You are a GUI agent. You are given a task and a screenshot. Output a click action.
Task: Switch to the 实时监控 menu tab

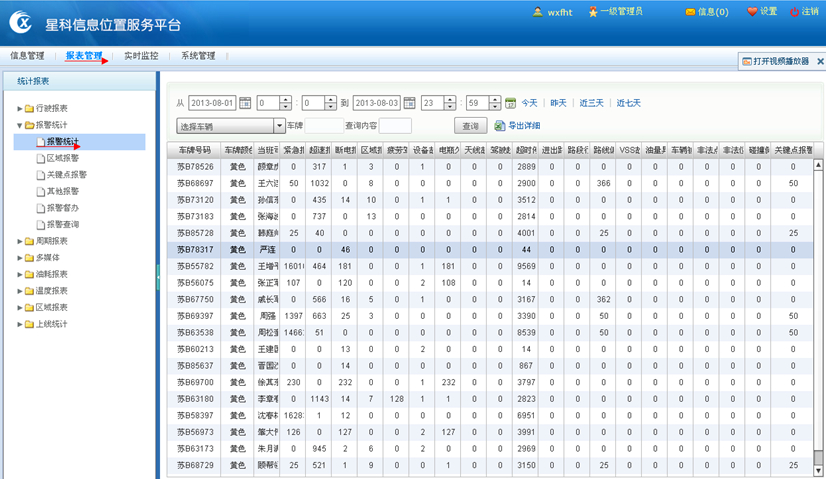141,56
